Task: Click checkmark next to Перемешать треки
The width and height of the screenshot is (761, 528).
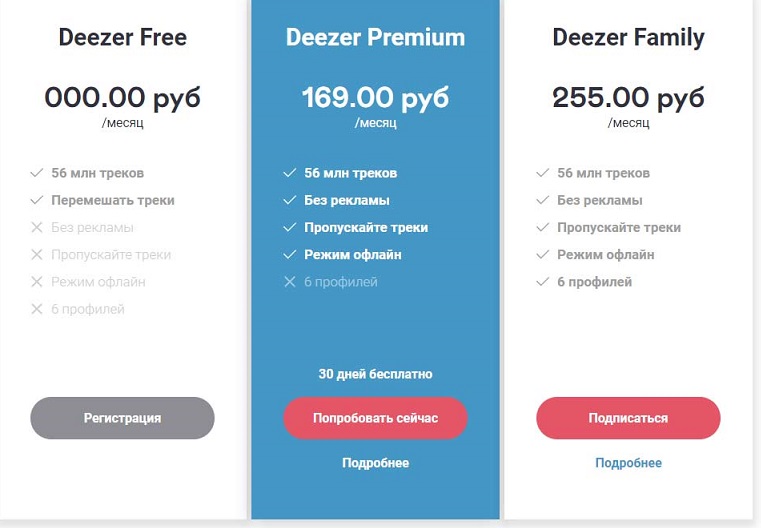Action: coord(37,200)
